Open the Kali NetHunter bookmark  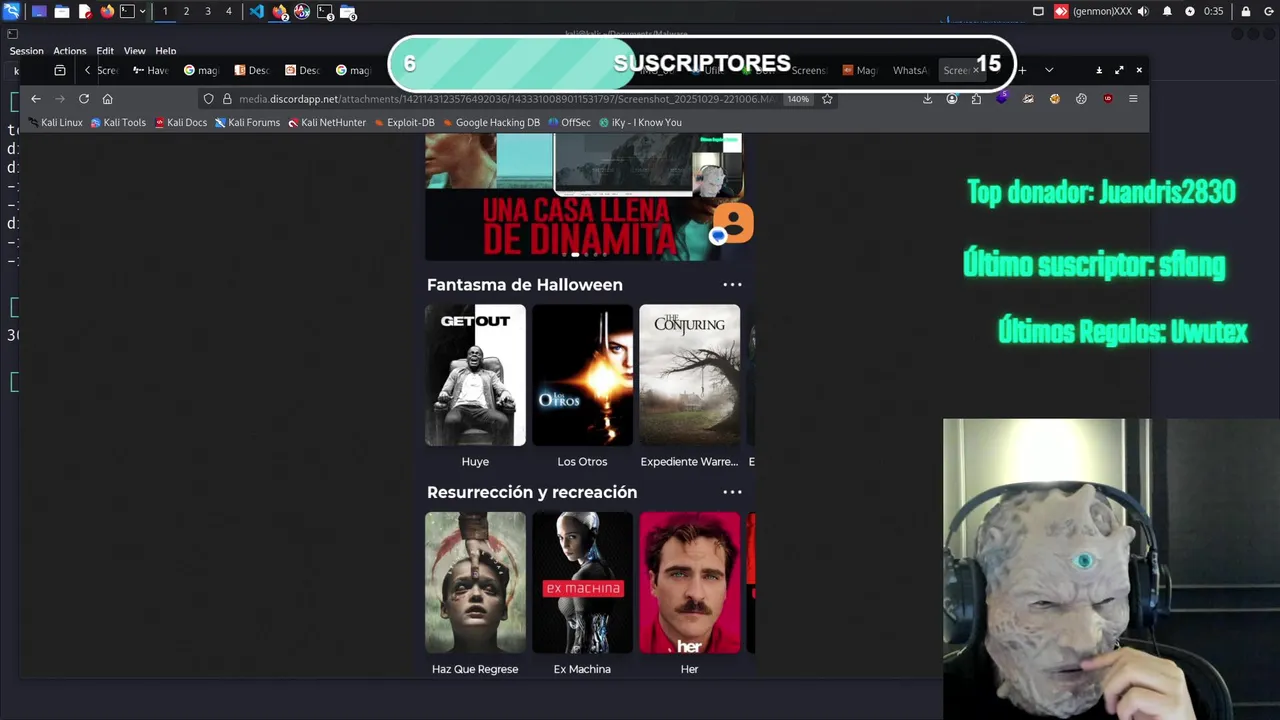tap(327, 123)
